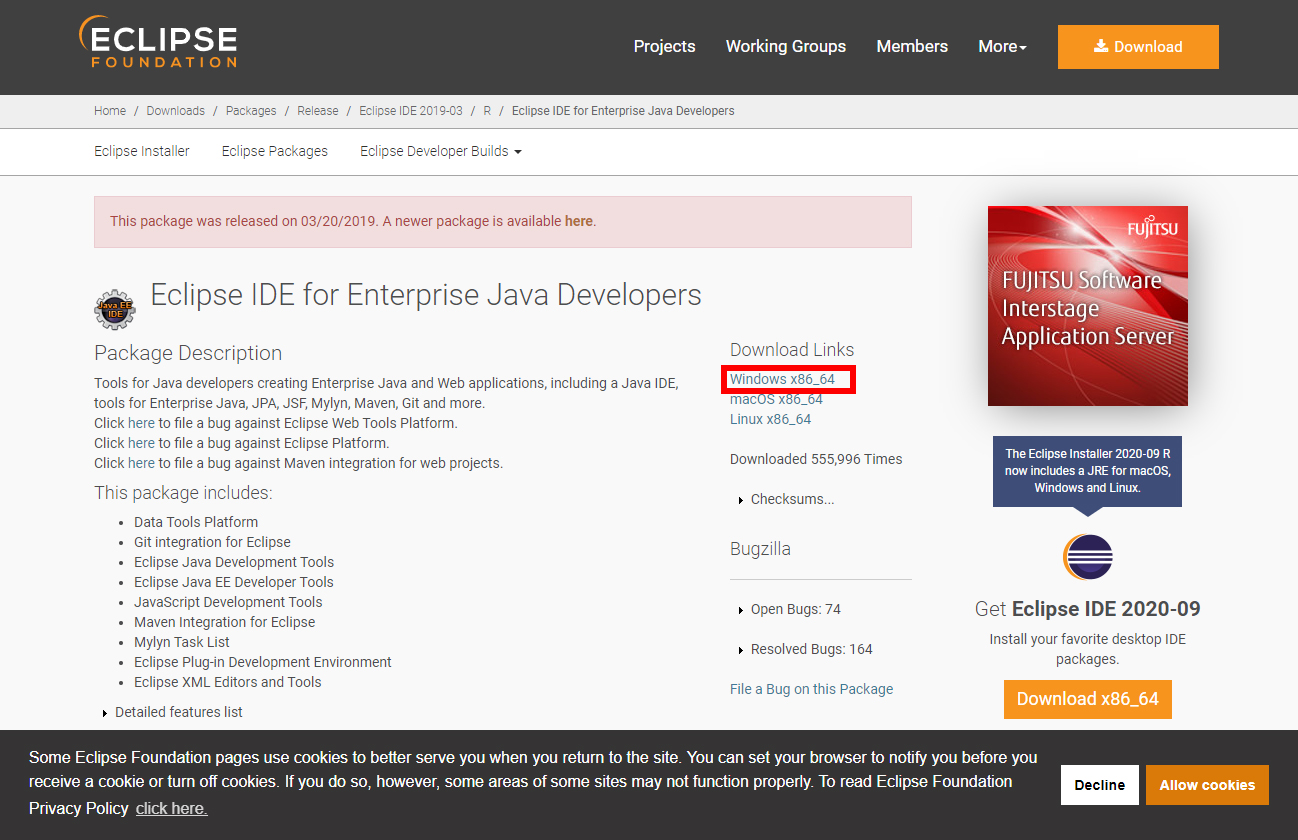Screen dimensions: 1298x840
Task: Open the Eclipse Packages tab
Action: pyautogui.click(x=275, y=151)
